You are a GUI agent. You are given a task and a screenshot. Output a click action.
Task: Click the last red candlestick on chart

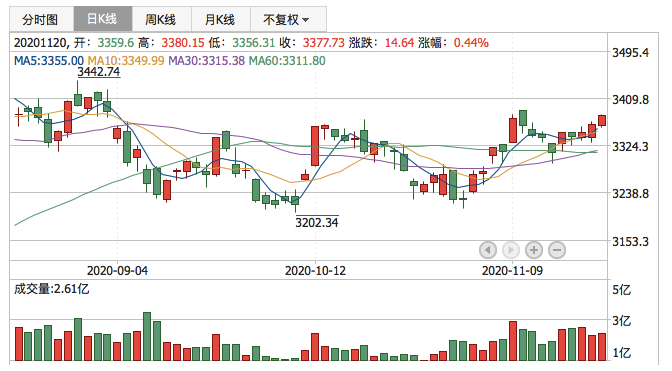602,120
